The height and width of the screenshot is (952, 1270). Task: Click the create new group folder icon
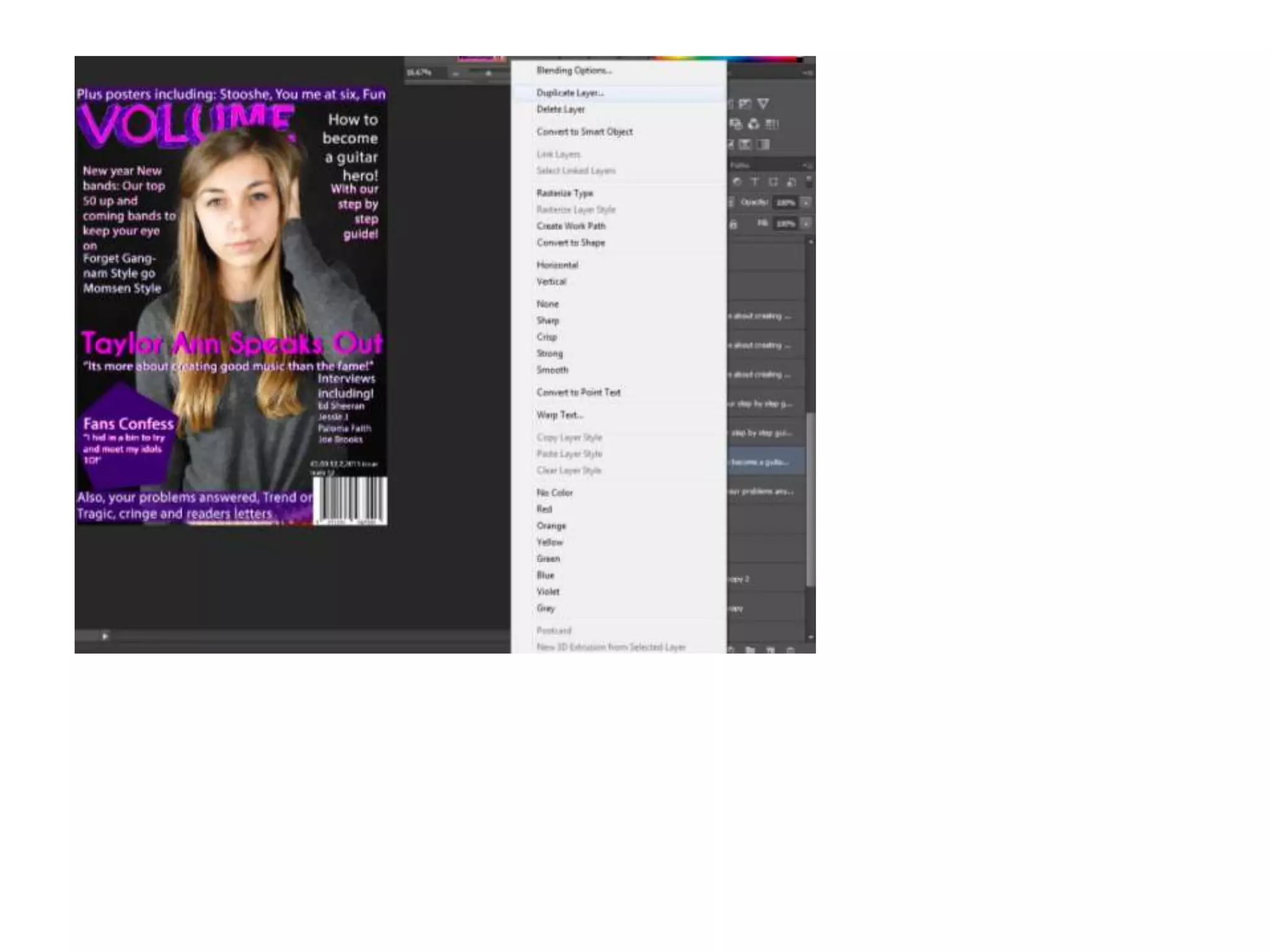750,650
